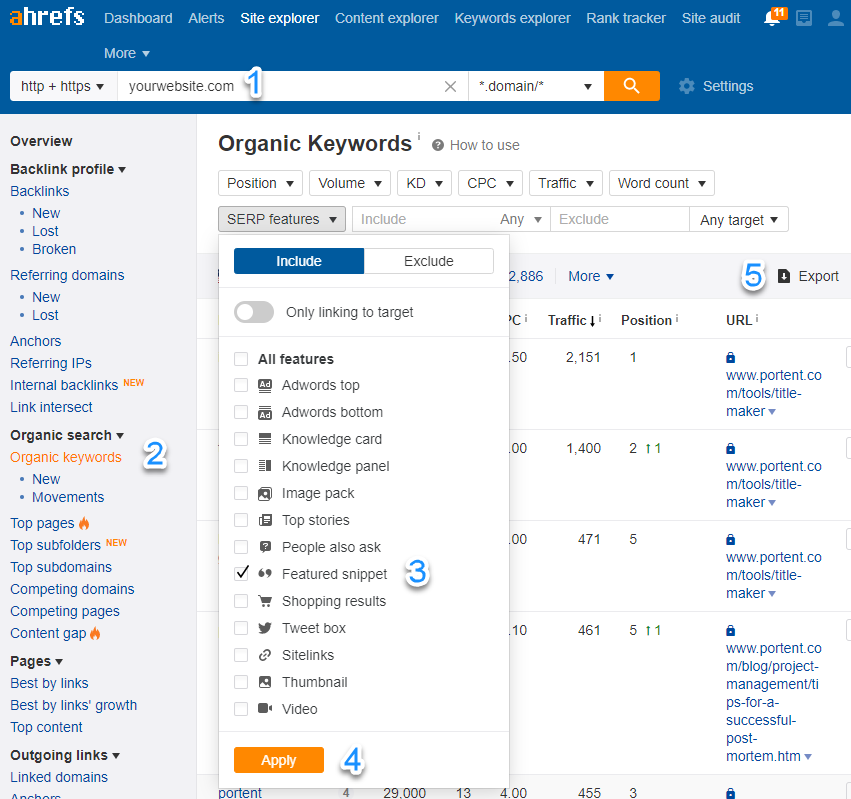Collapse the Organic search sidebar section
This screenshot has width=851, height=799.
(x=67, y=435)
